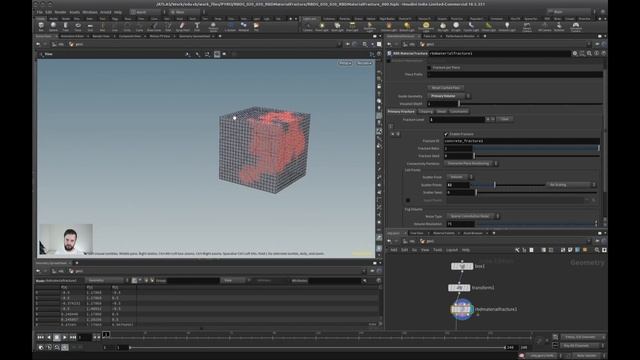Viewport: 640px width, 360px height.
Task: Select the Platonic Solids shelf tool
Action: [213, 27]
